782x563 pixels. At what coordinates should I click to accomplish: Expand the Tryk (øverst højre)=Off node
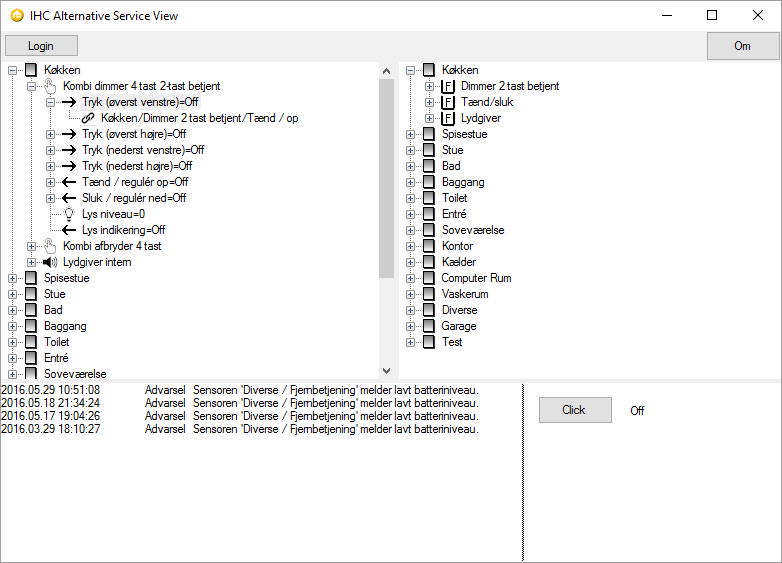click(x=50, y=134)
